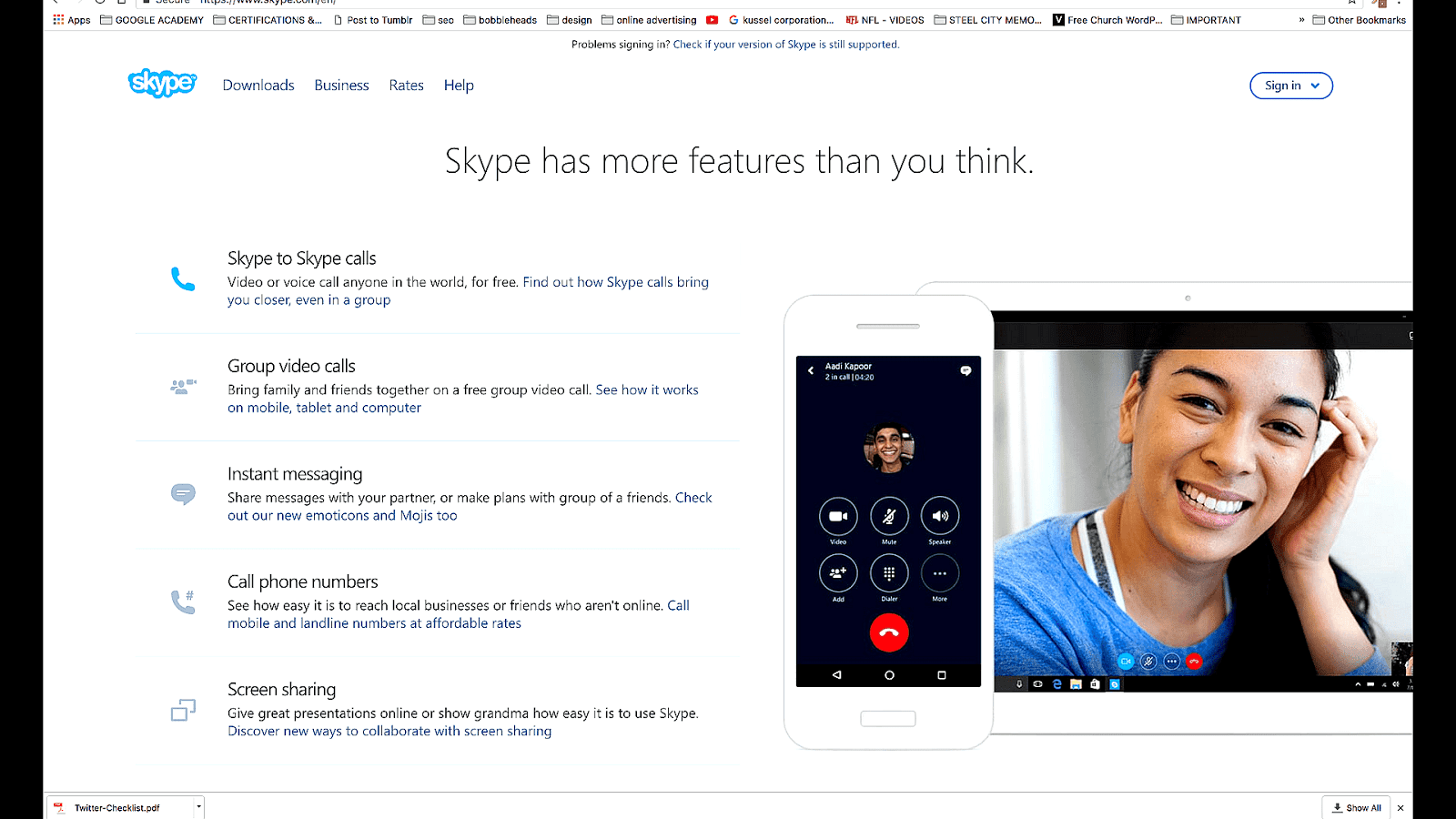Expand the Sign in dropdown
The height and width of the screenshot is (819, 1456).
[1291, 86]
